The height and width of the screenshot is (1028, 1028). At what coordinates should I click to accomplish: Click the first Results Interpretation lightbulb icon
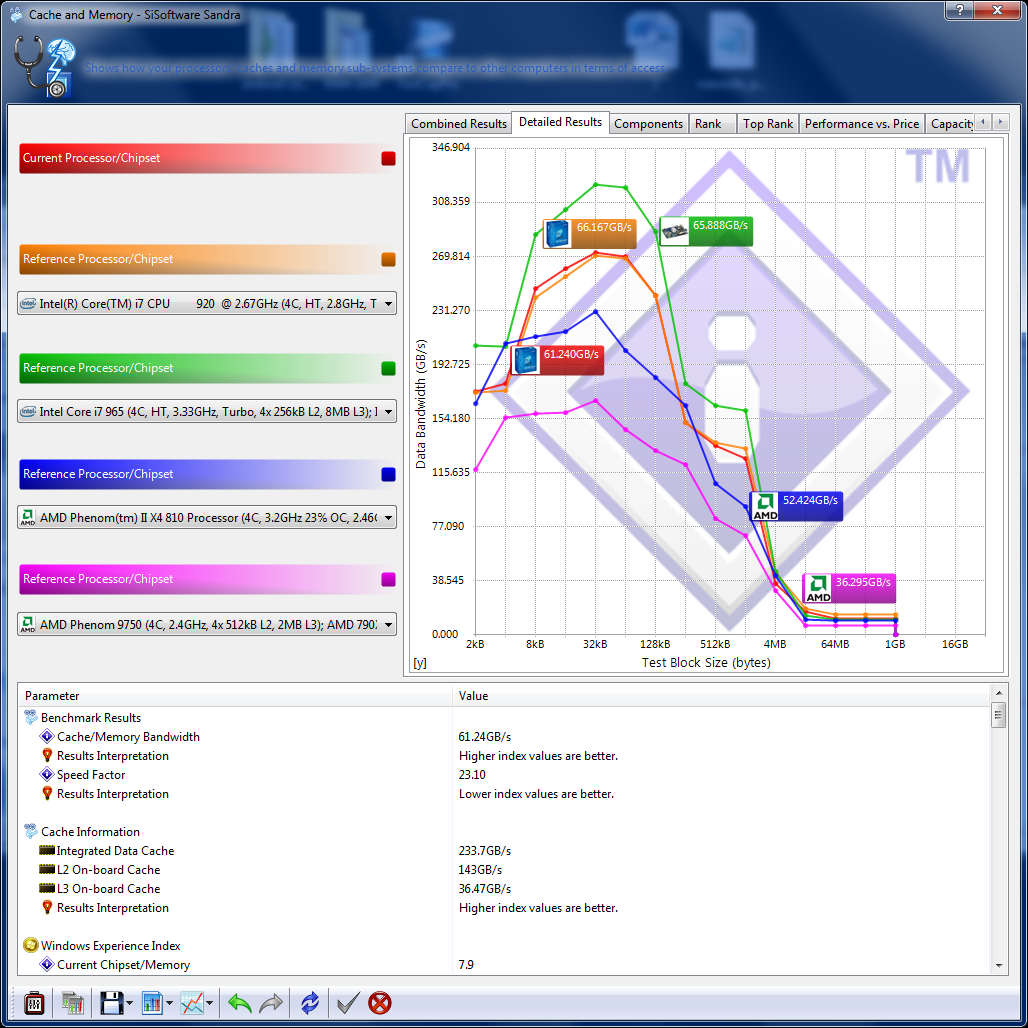click(47, 755)
